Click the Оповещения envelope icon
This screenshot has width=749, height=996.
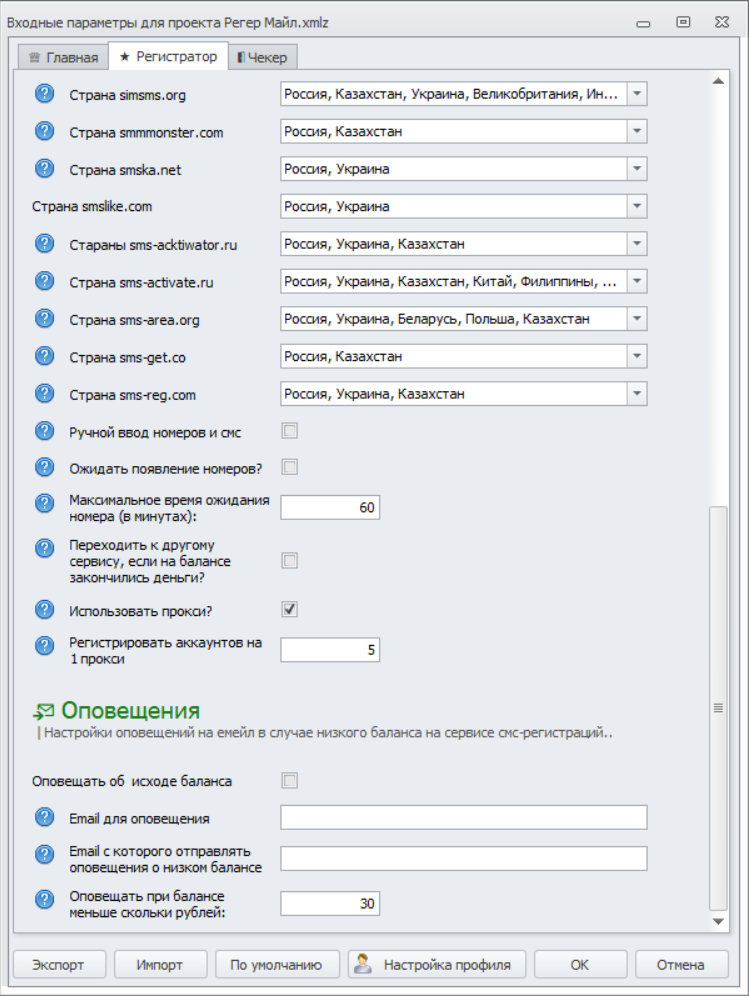click(x=43, y=711)
